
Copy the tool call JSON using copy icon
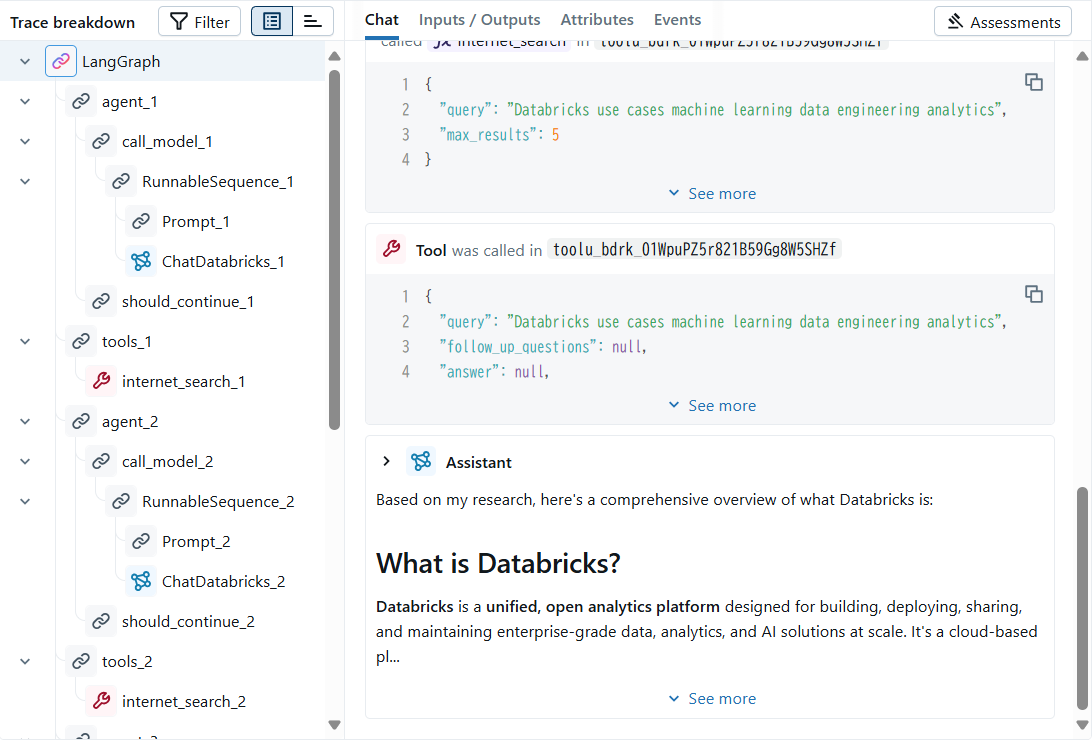(x=1034, y=294)
